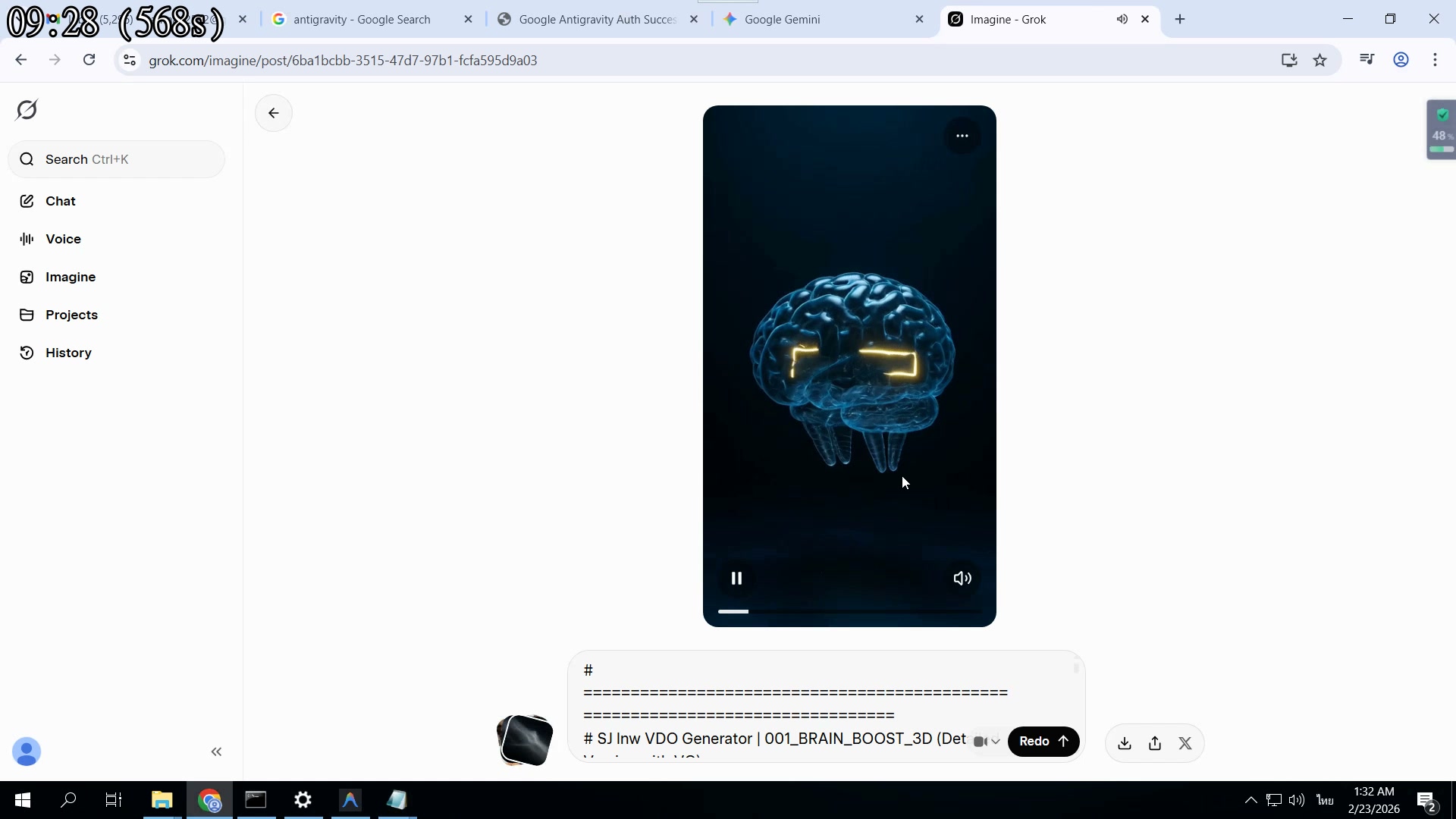
Task: Open the video's three-dot options menu
Action: coord(962,136)
